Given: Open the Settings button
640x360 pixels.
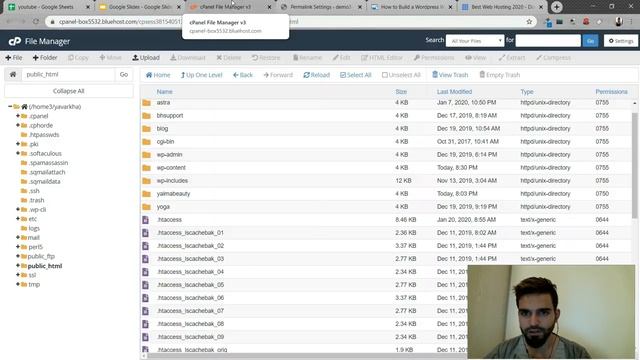Looking at the screenshot, I should point(621,41).
